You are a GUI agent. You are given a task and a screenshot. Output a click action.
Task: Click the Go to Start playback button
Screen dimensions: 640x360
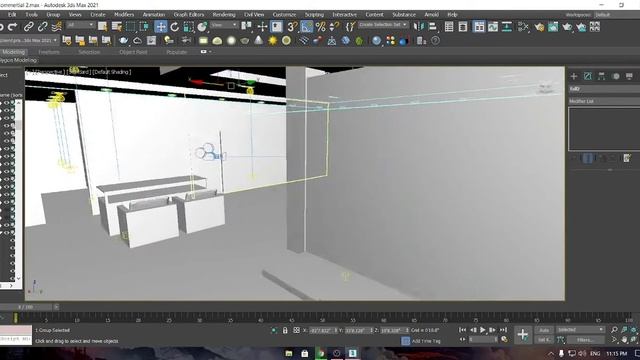(462, 330)
